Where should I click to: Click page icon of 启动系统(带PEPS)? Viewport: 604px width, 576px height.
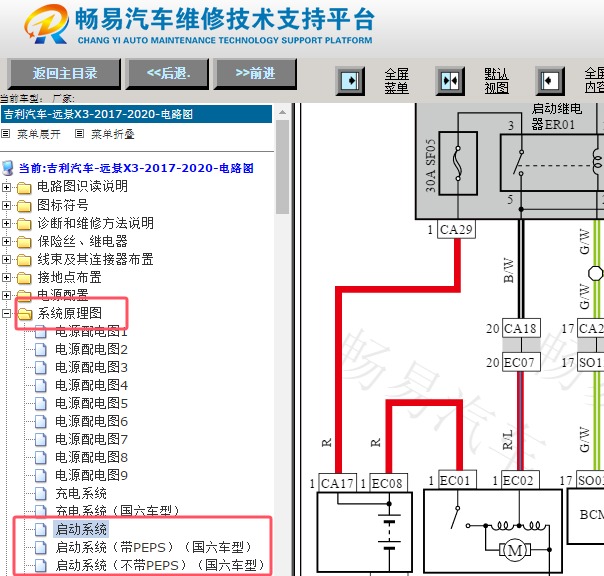pos(41,547)
